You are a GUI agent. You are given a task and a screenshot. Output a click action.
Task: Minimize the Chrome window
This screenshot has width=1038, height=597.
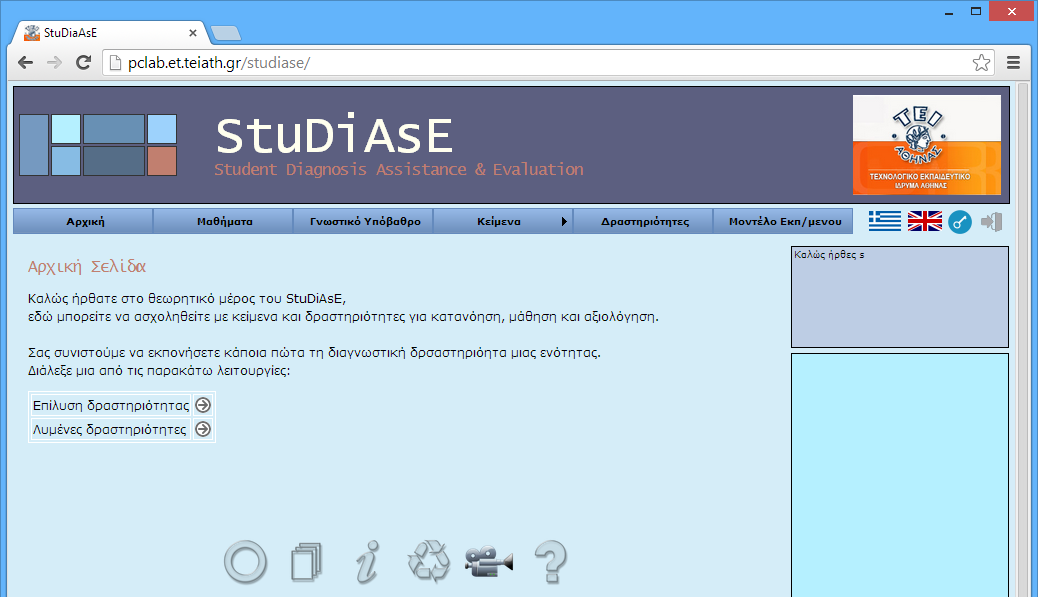point(949,11)
